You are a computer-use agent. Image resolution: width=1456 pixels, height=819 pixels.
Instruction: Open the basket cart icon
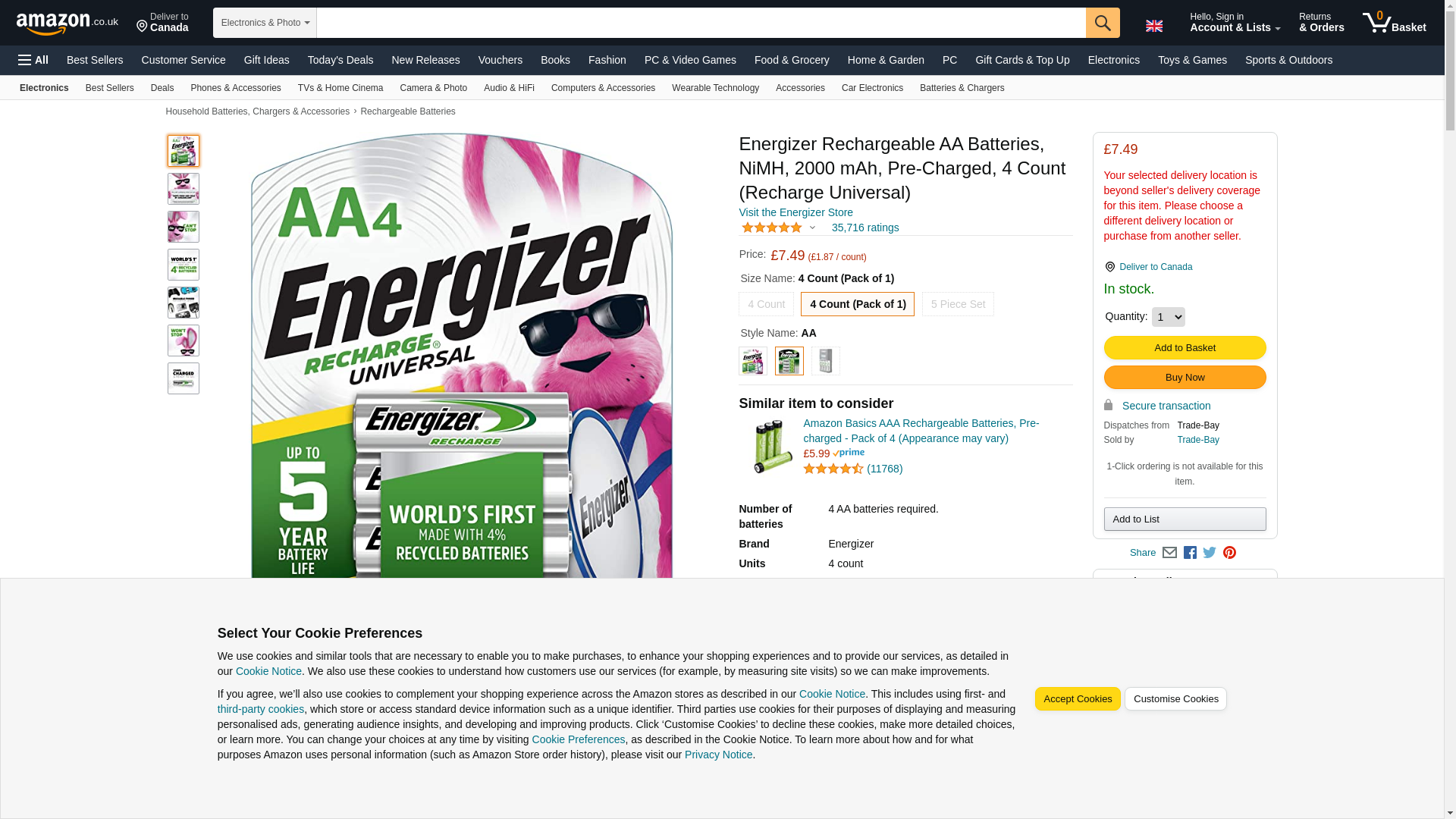1394,23
